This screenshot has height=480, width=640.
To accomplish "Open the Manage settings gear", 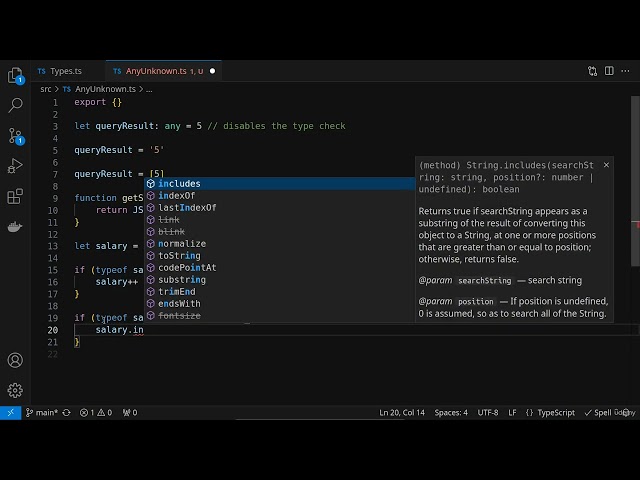I will point(15,390).
